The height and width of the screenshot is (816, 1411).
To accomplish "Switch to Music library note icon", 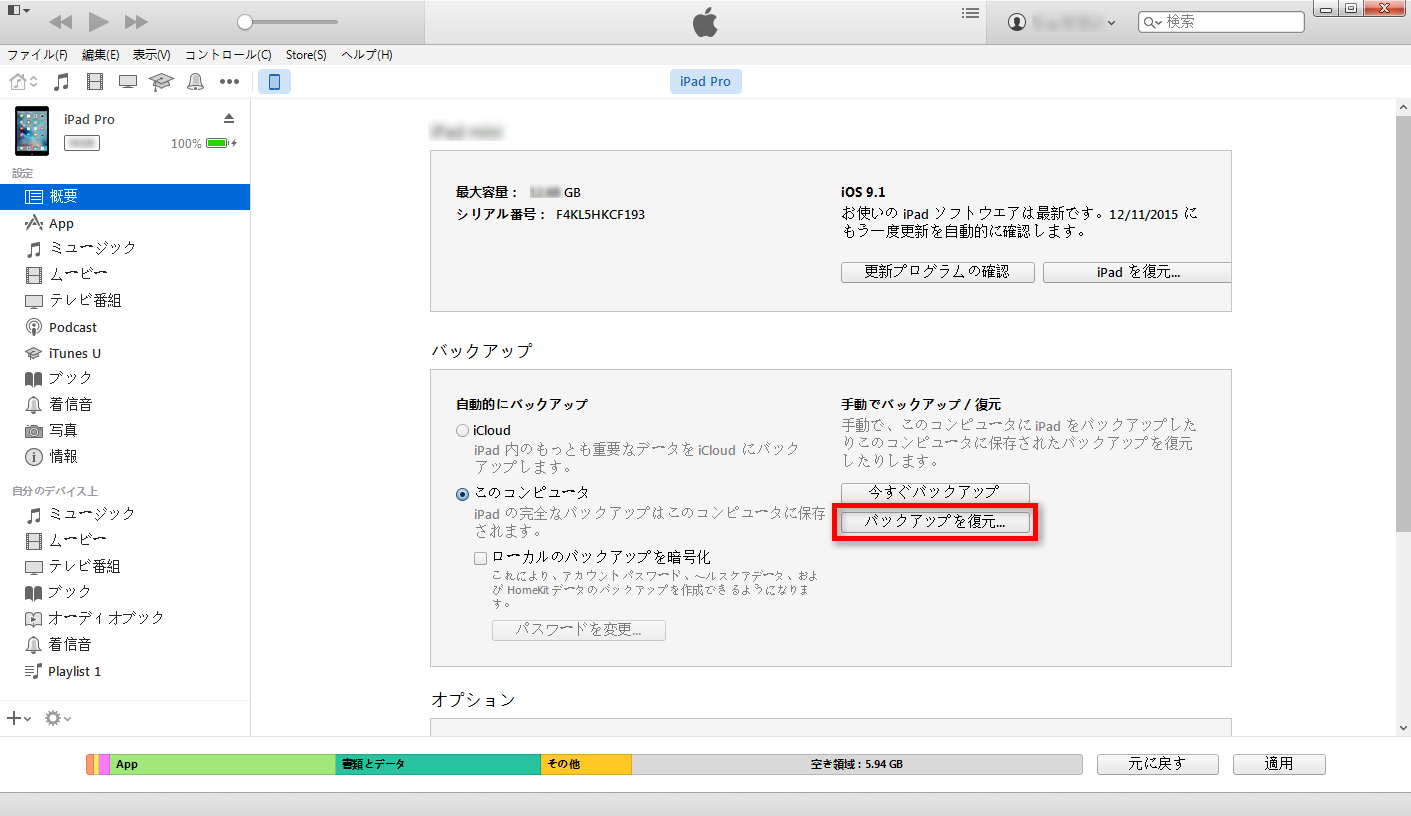I will click(x=62, y=82).
